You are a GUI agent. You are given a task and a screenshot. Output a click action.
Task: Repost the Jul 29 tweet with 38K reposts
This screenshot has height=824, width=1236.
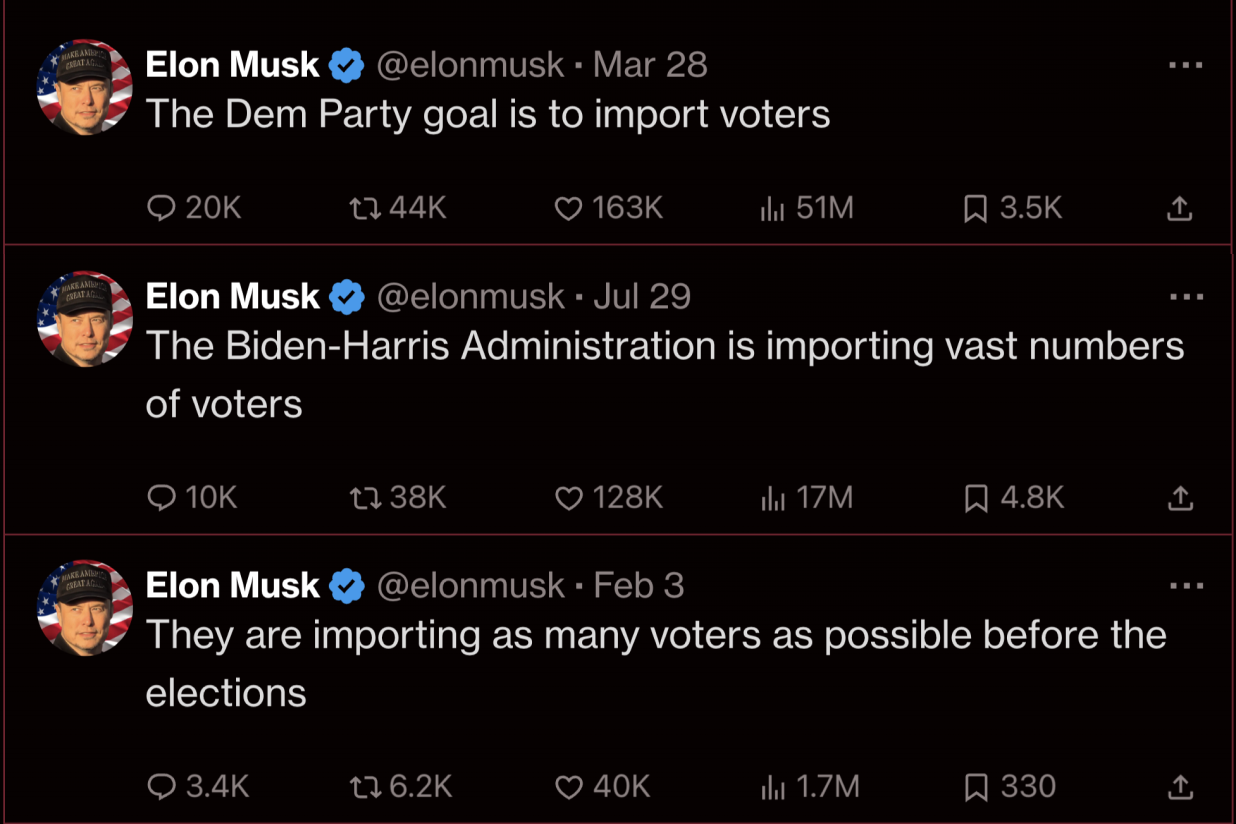[362, 497]
